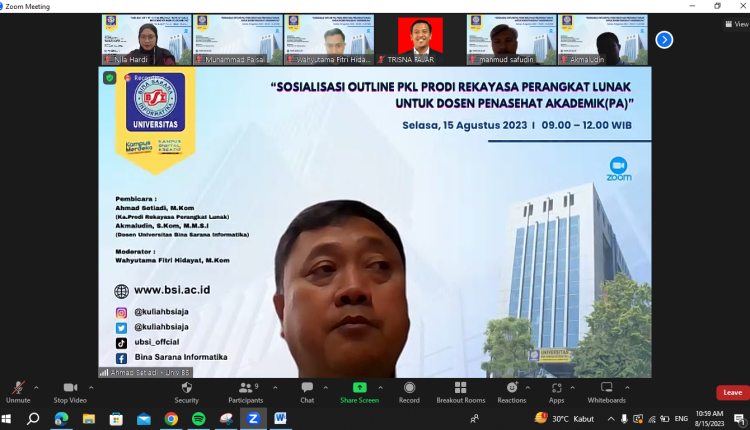Open Spotify from taskbar

click(199, 419)
